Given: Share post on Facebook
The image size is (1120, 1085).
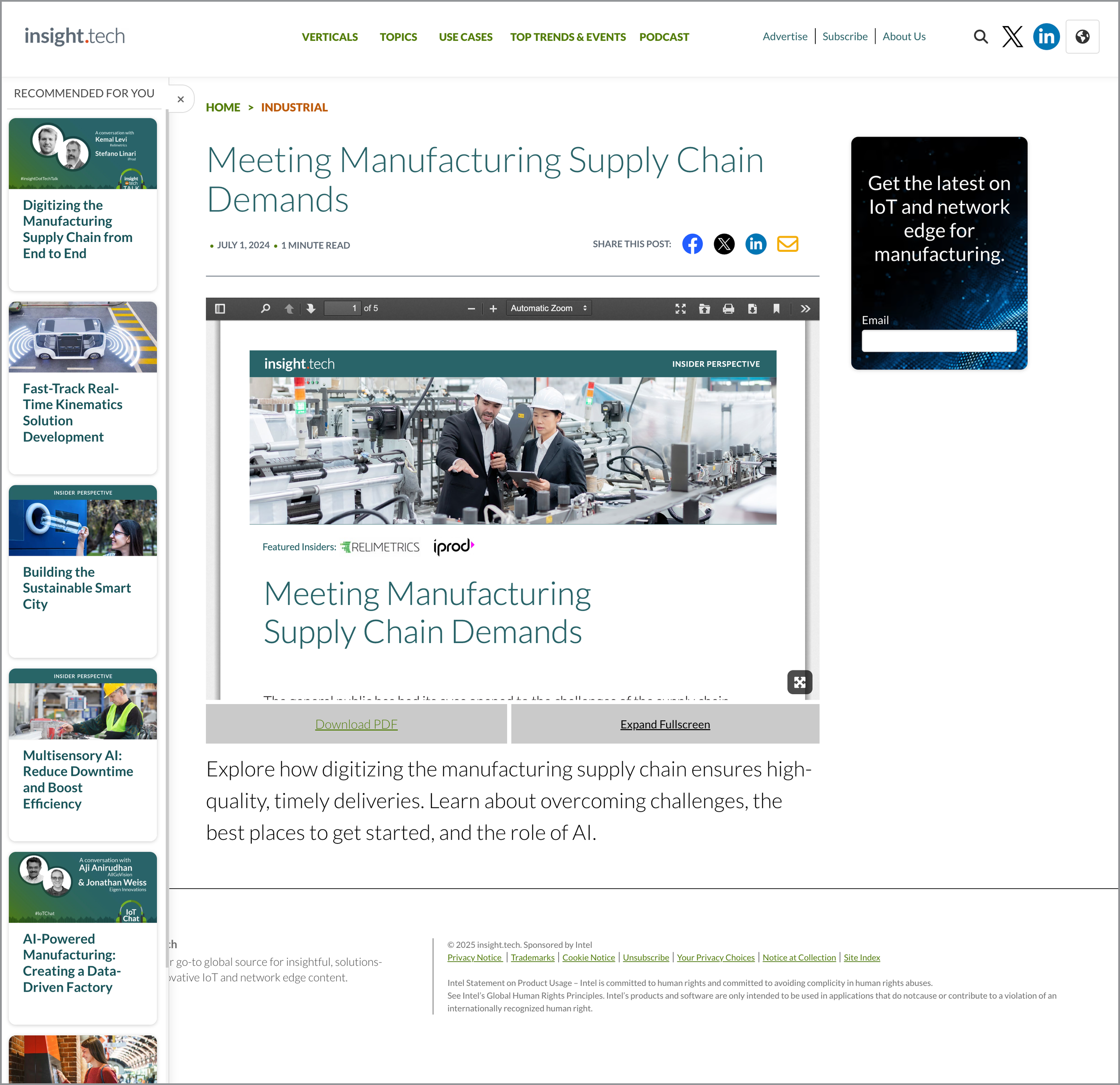Looking at the screenshot, I should [692, 244].
